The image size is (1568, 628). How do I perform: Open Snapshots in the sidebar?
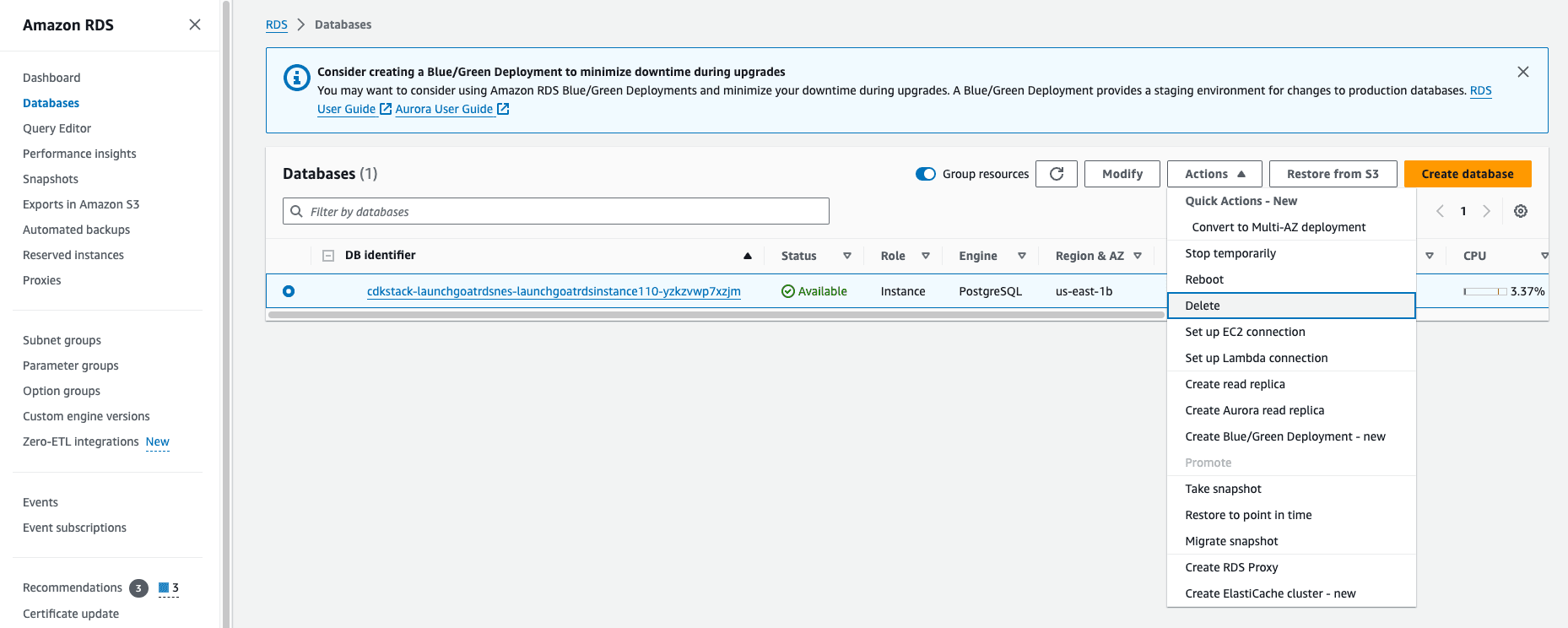tap(51, 179)
